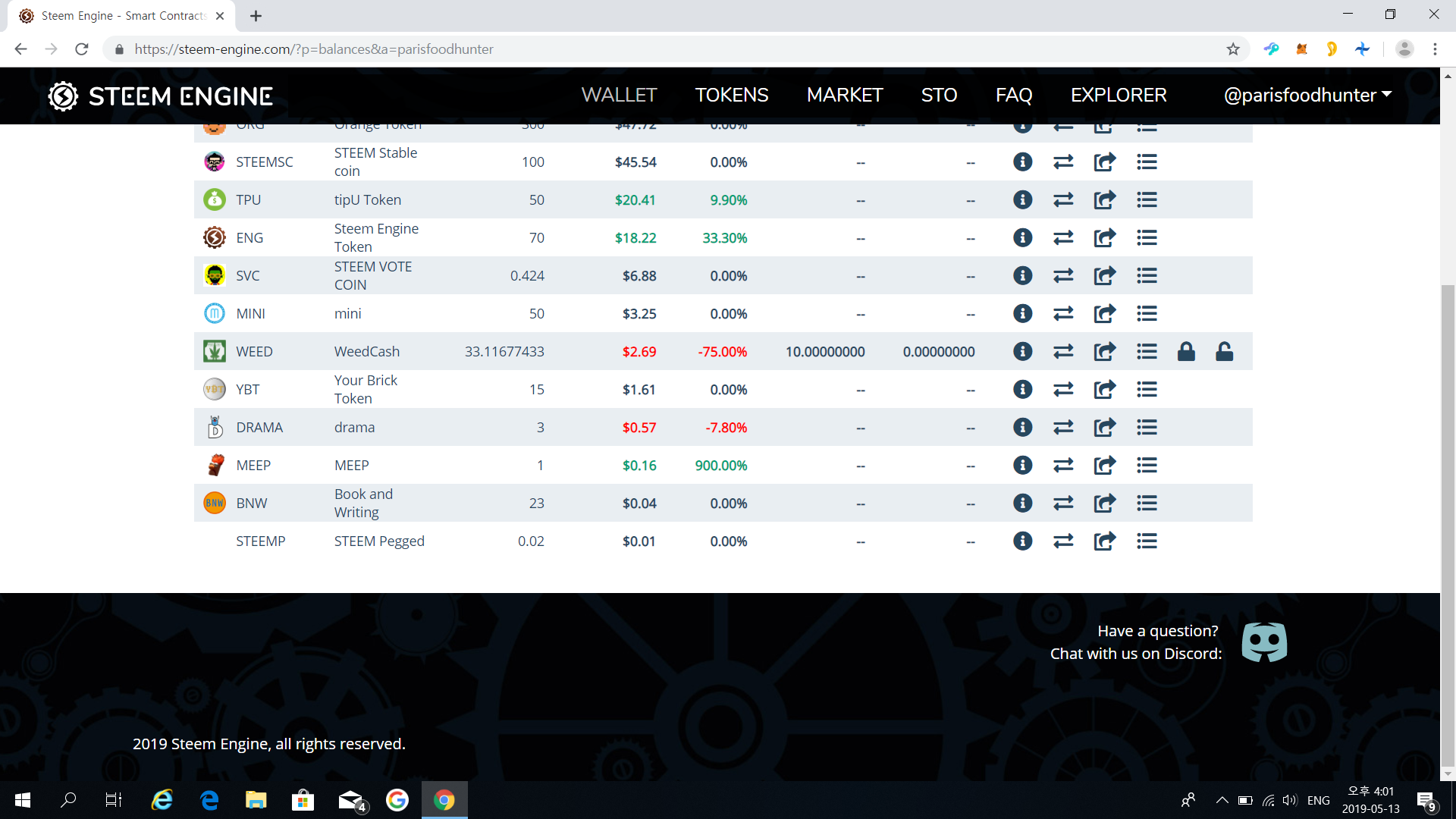Click transfer arrows icon for TPU row
This screenshot has height=819, width=1456.
click(1063, 199)
